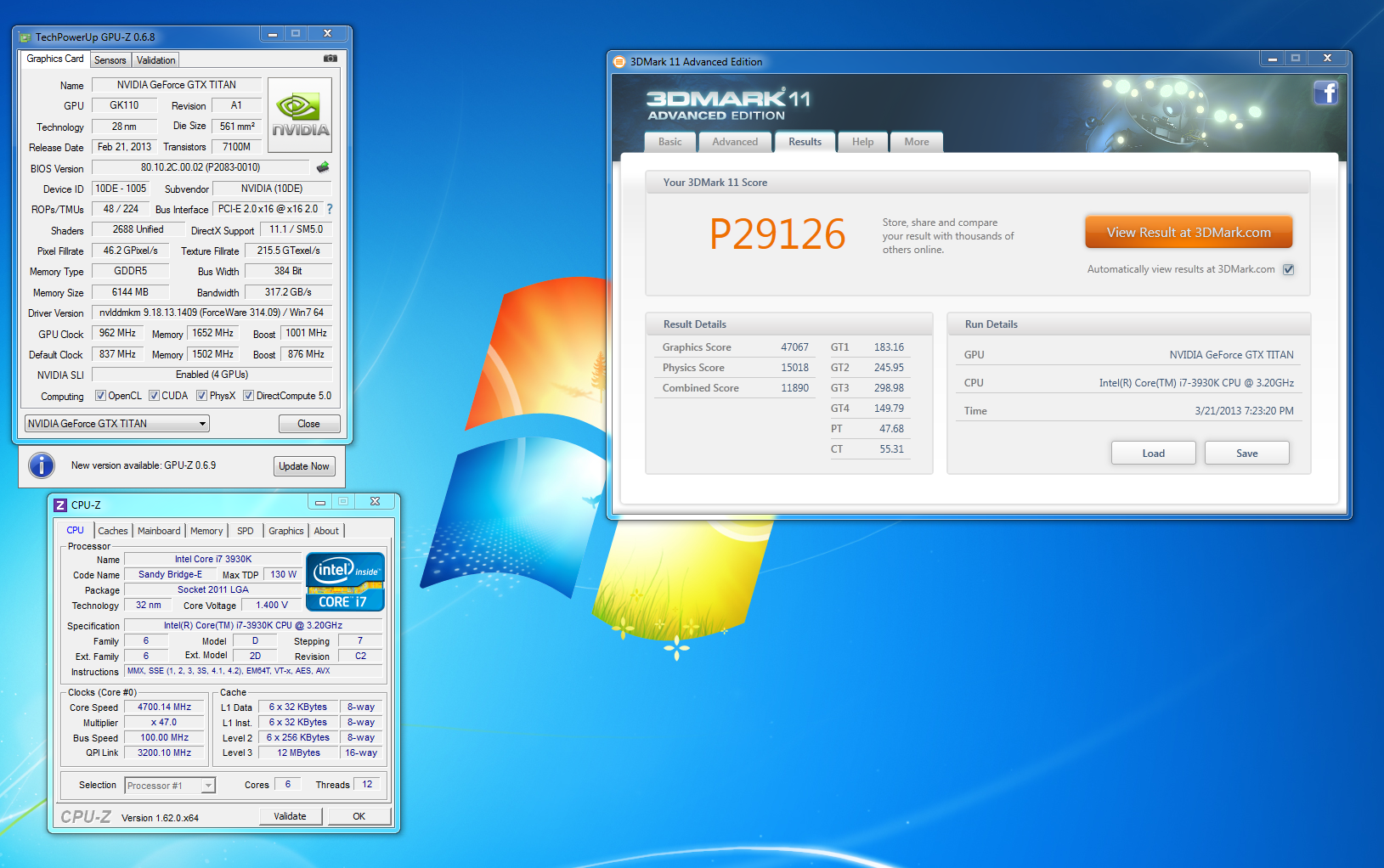
Task: Click Update Now for GPU-Z 0.6.9
Action: click(304, 466)
